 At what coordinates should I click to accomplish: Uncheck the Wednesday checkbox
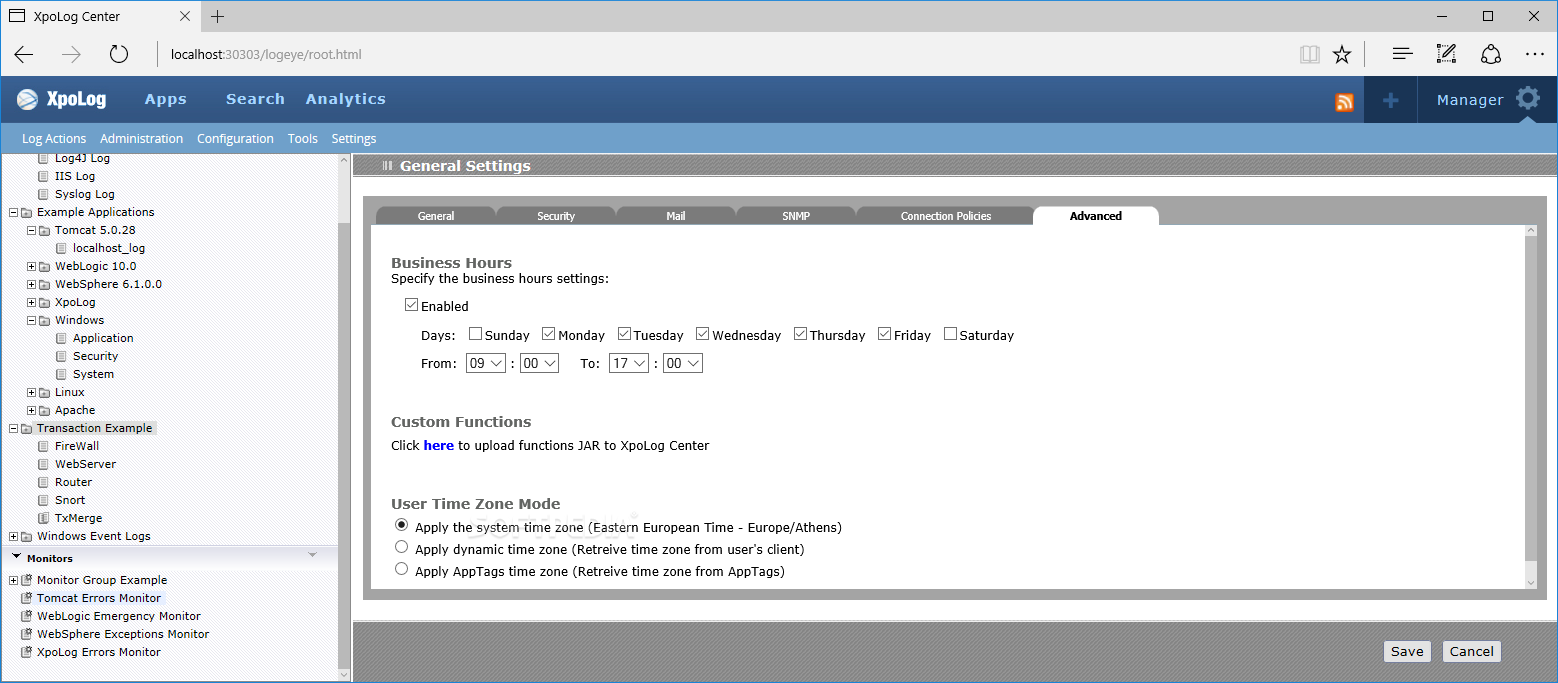[703, 334]
